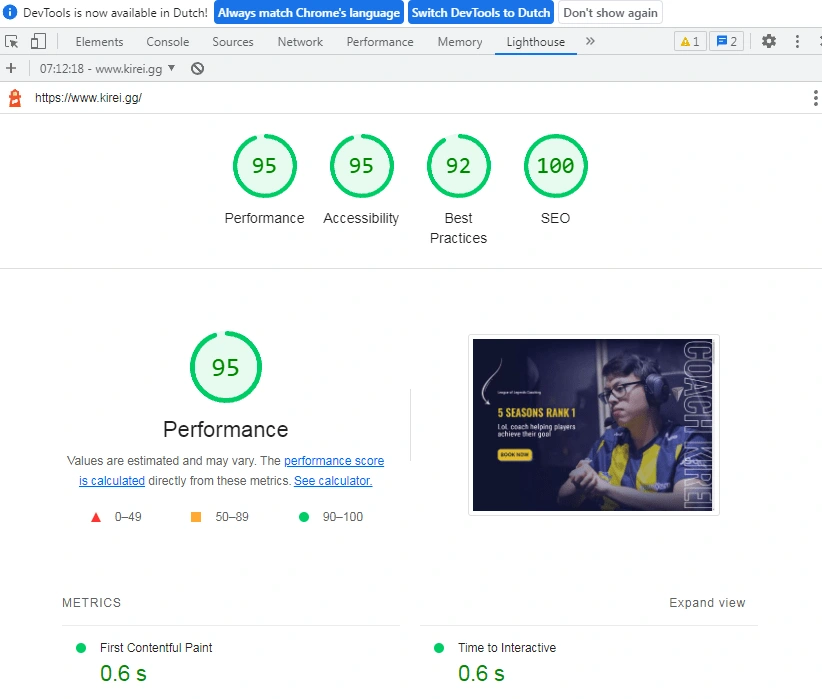Click Switch DevTools to Dutch button
The image size is (822, 699).
pos(481,13)
